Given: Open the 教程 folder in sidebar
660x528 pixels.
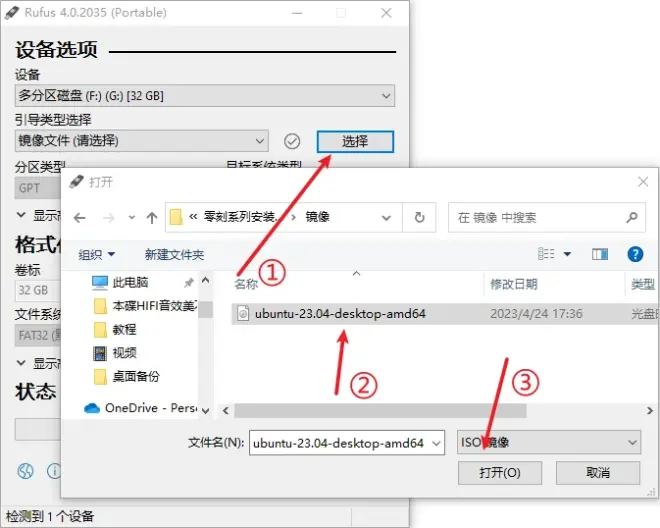Looking at the screenshot, I should [124, 329].
